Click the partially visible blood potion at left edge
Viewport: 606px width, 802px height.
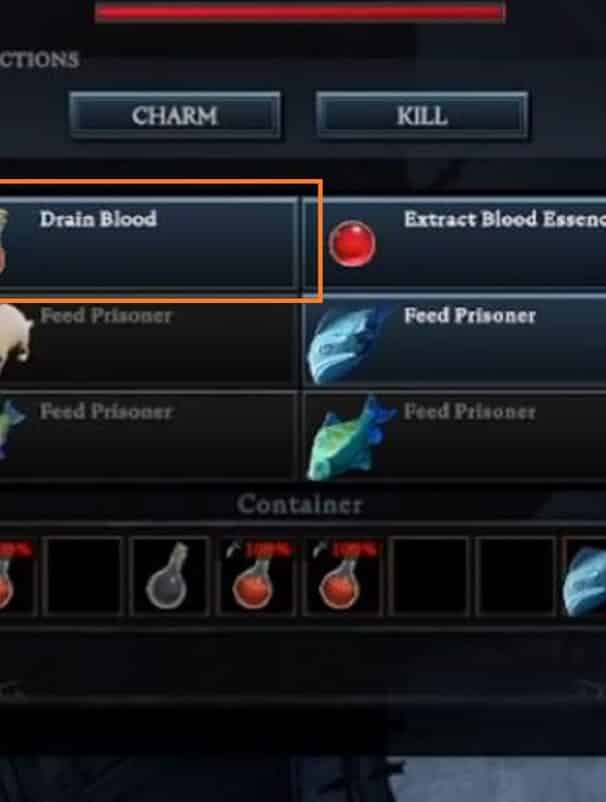tap(15, 576)
